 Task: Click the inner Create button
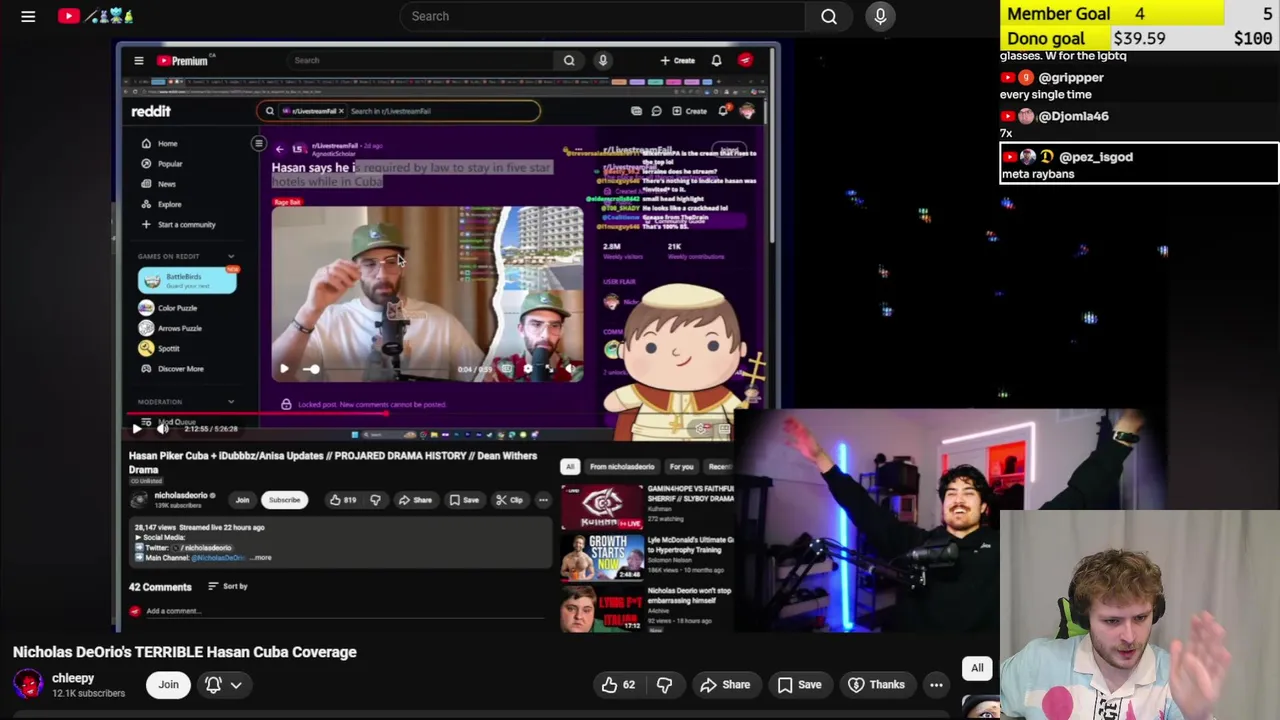678,61
